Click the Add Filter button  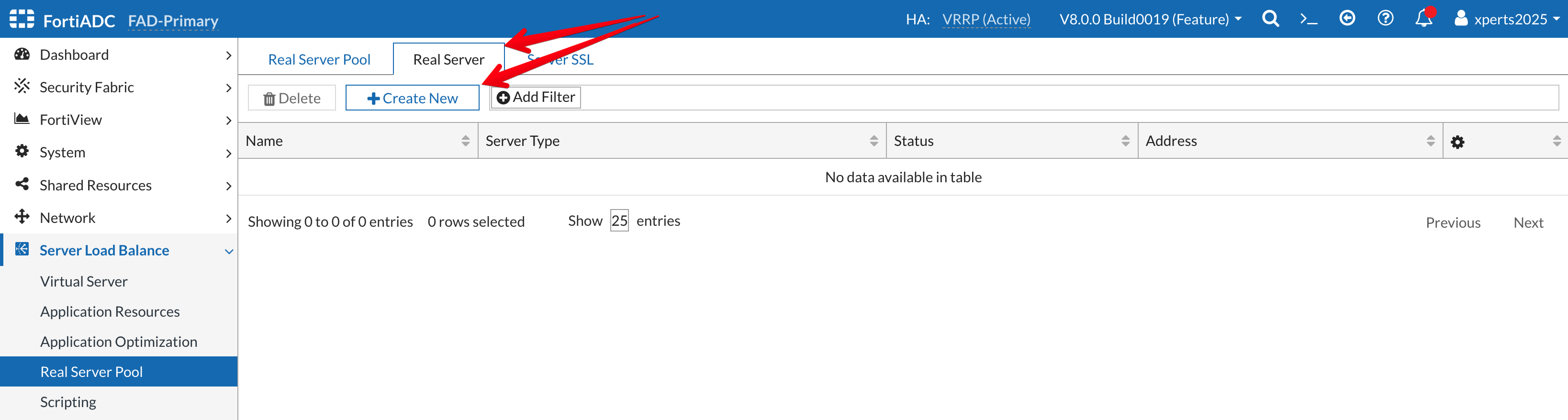click(x=536, y=98)
